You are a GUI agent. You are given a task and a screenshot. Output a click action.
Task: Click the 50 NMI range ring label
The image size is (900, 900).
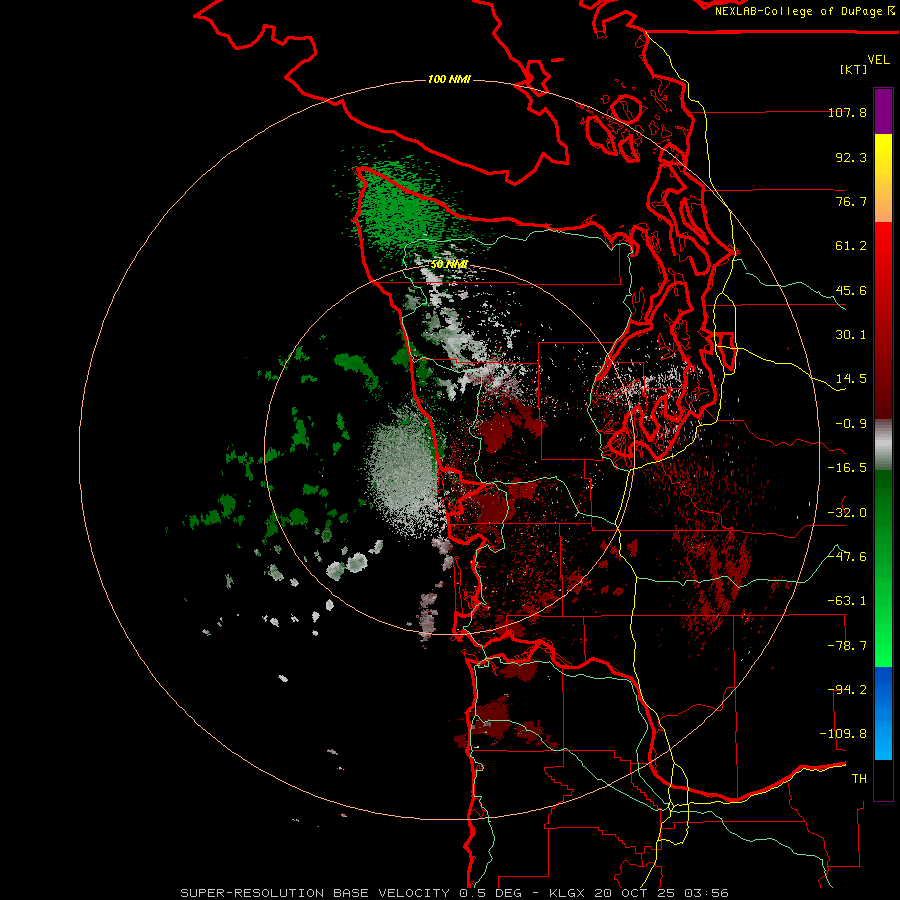coord(449,265)
